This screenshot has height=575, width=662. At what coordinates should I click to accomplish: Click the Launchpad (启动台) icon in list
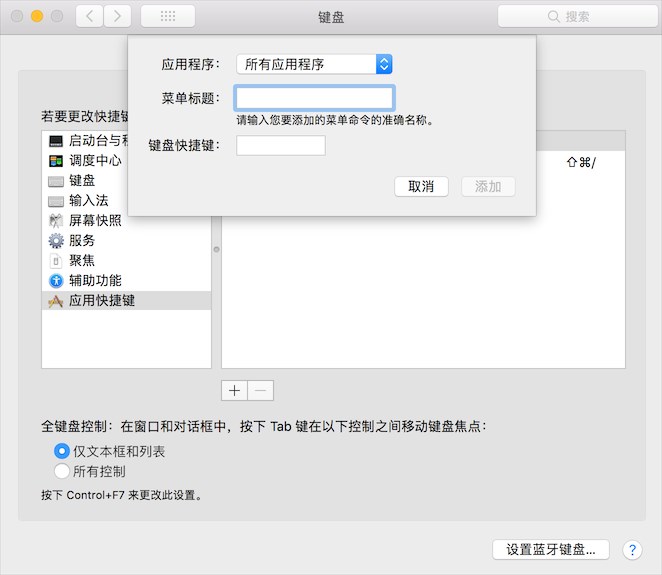[x=56, y=141]
